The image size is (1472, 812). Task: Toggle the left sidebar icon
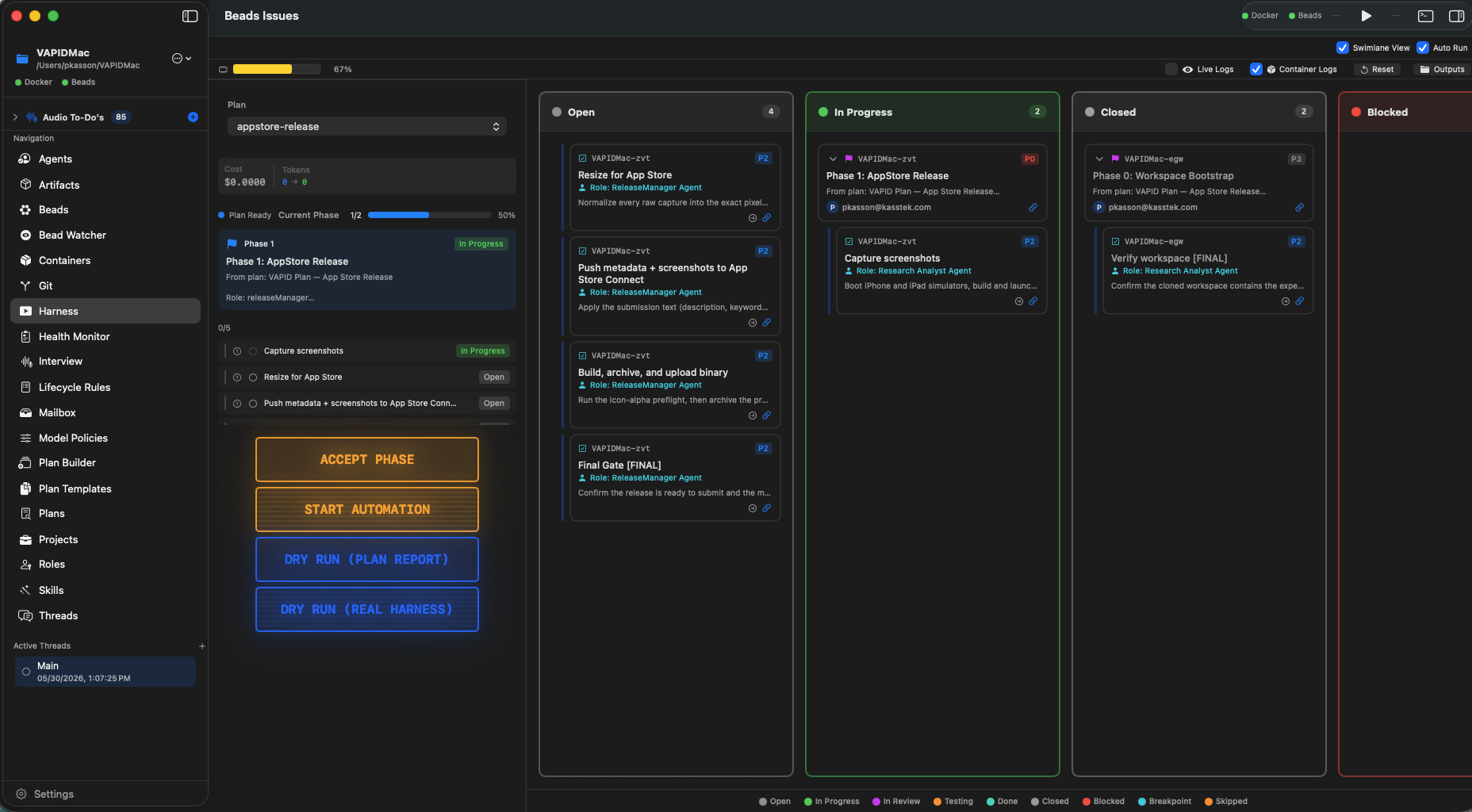point(190,16)
